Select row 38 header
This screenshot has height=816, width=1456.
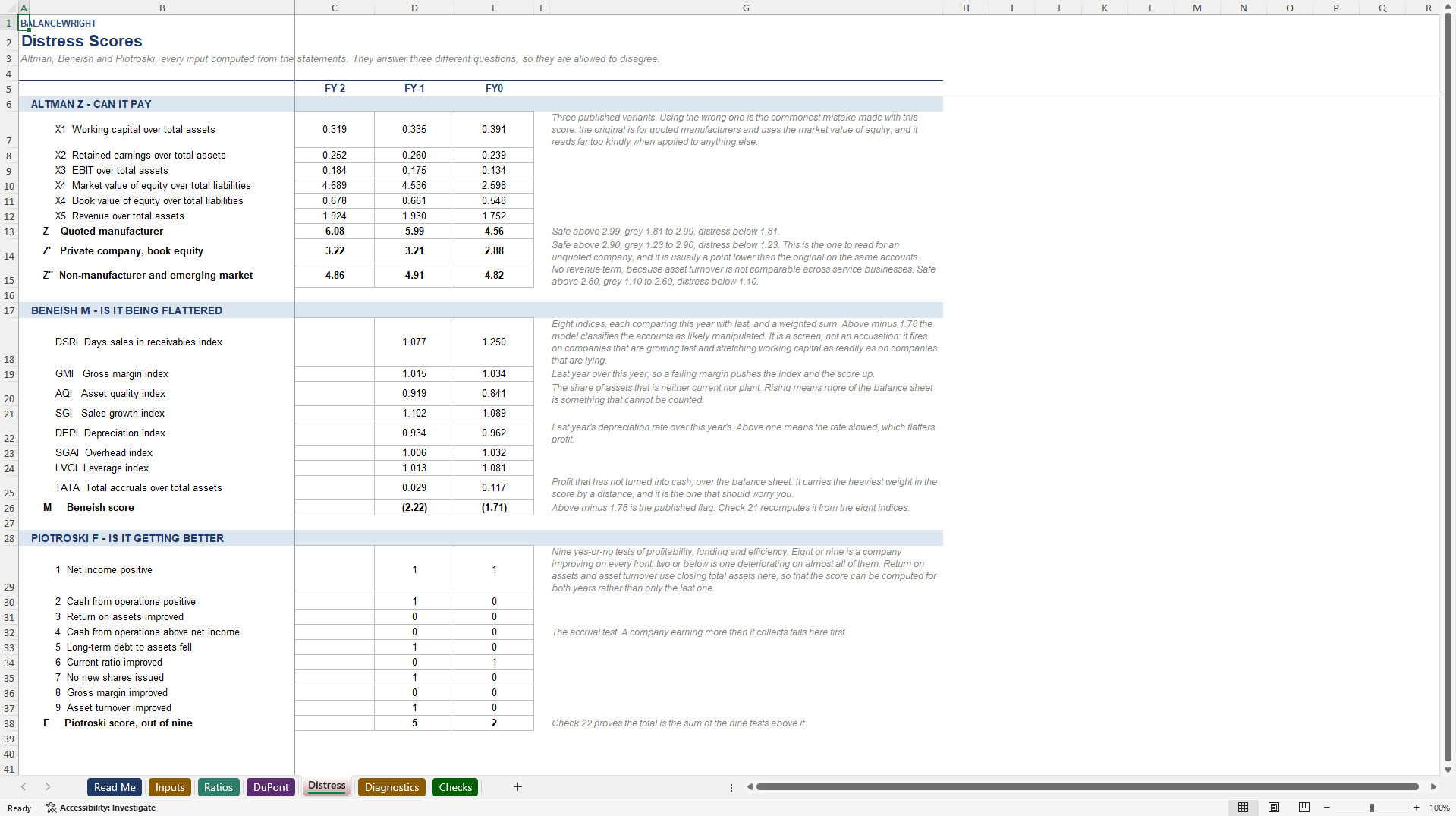click(x=9, y=723)
